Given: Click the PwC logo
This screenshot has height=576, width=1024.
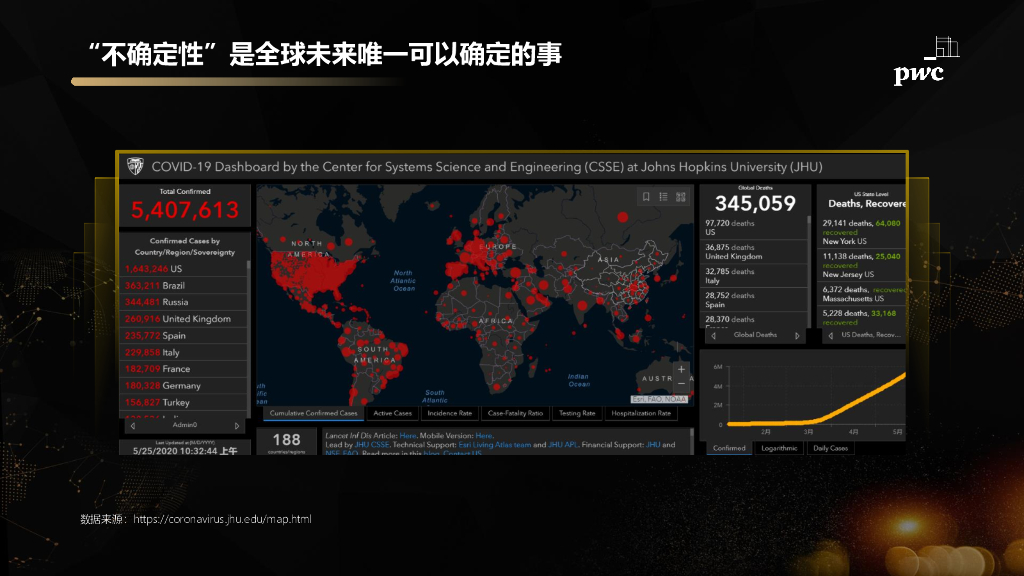Looking at the screenshot, I should (926, 61).
